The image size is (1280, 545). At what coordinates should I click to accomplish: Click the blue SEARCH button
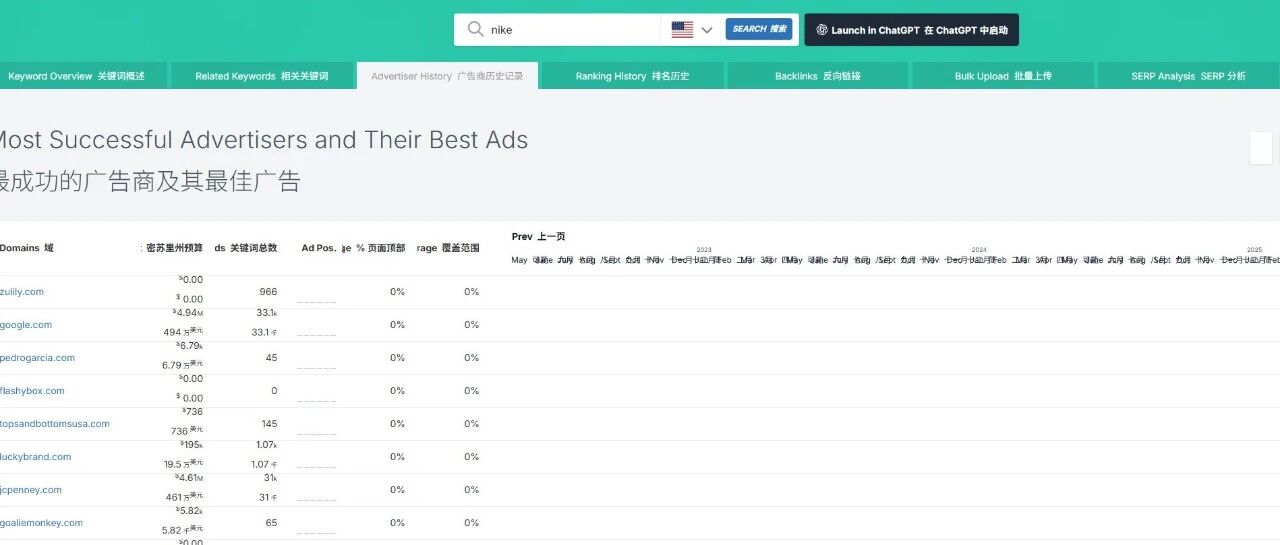759,29
